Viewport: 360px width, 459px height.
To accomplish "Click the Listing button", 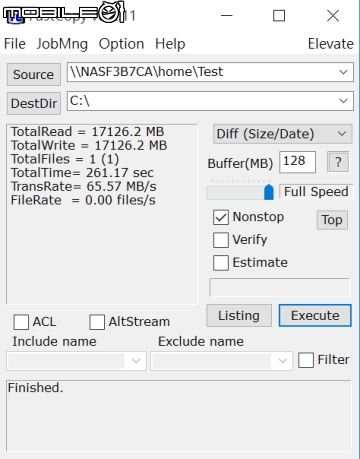I will 239,315.
